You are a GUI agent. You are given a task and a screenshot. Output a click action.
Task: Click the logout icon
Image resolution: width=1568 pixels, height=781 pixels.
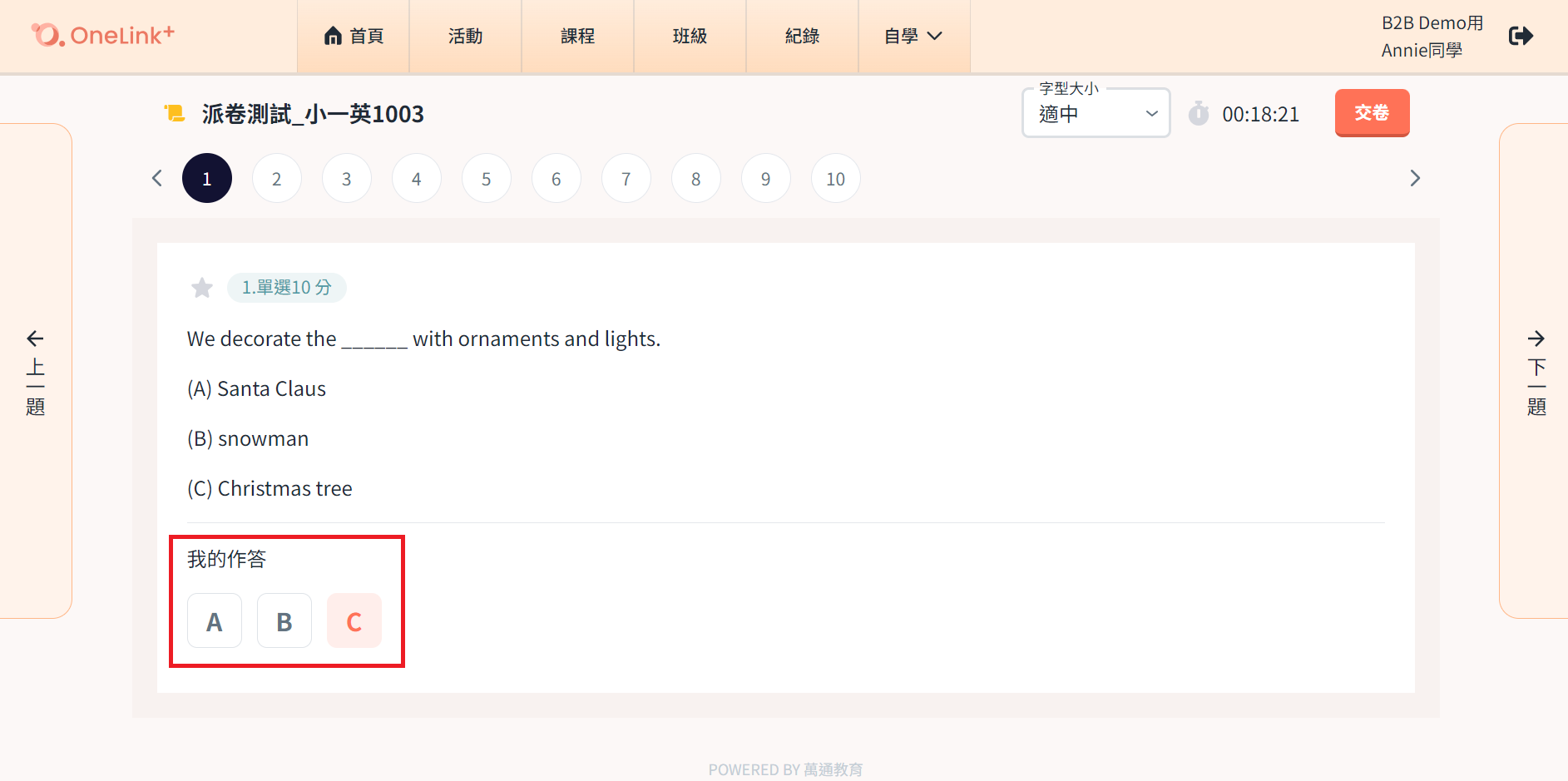click(1521, 36)
